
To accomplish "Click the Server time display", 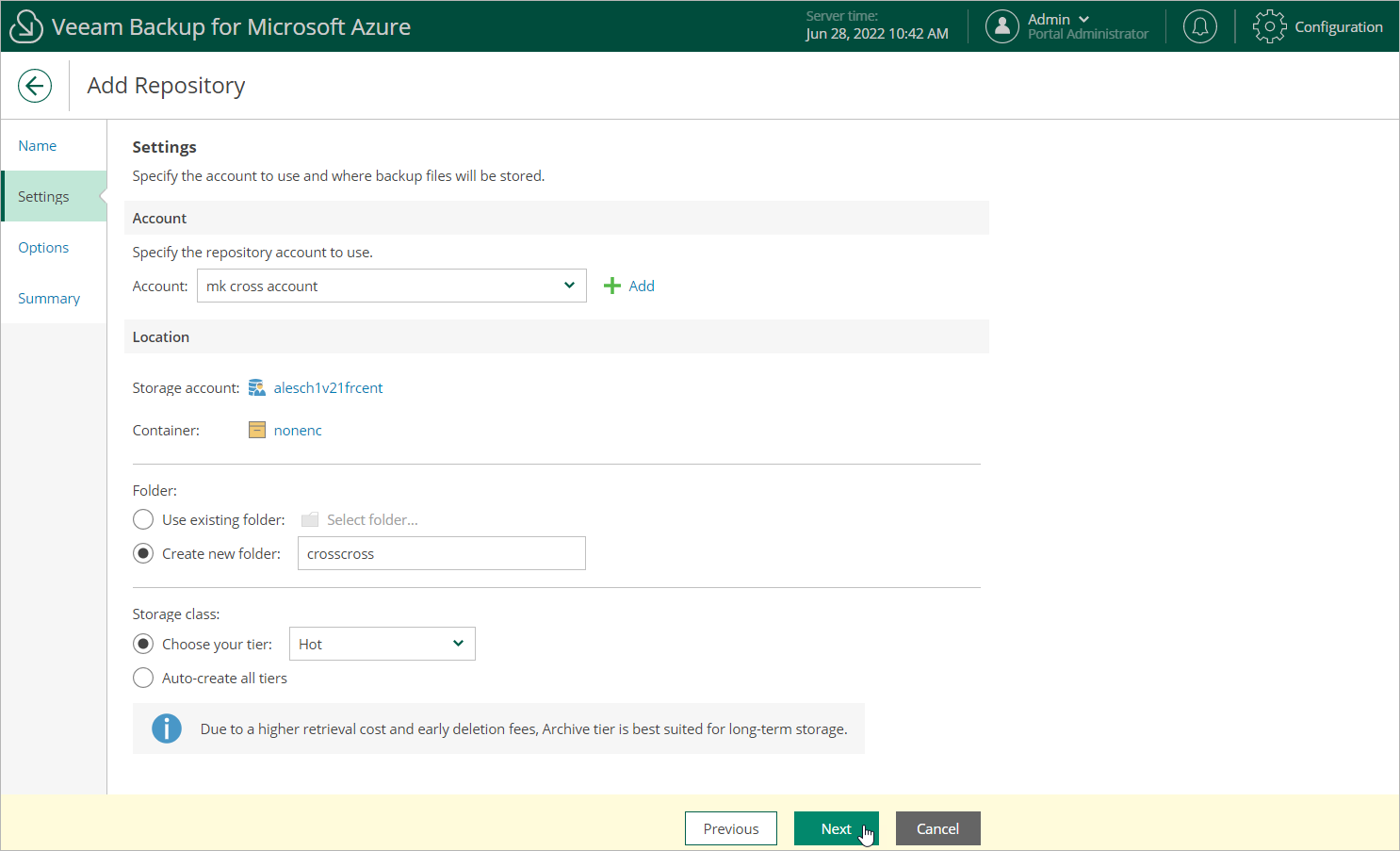I will tap(876, 25).
